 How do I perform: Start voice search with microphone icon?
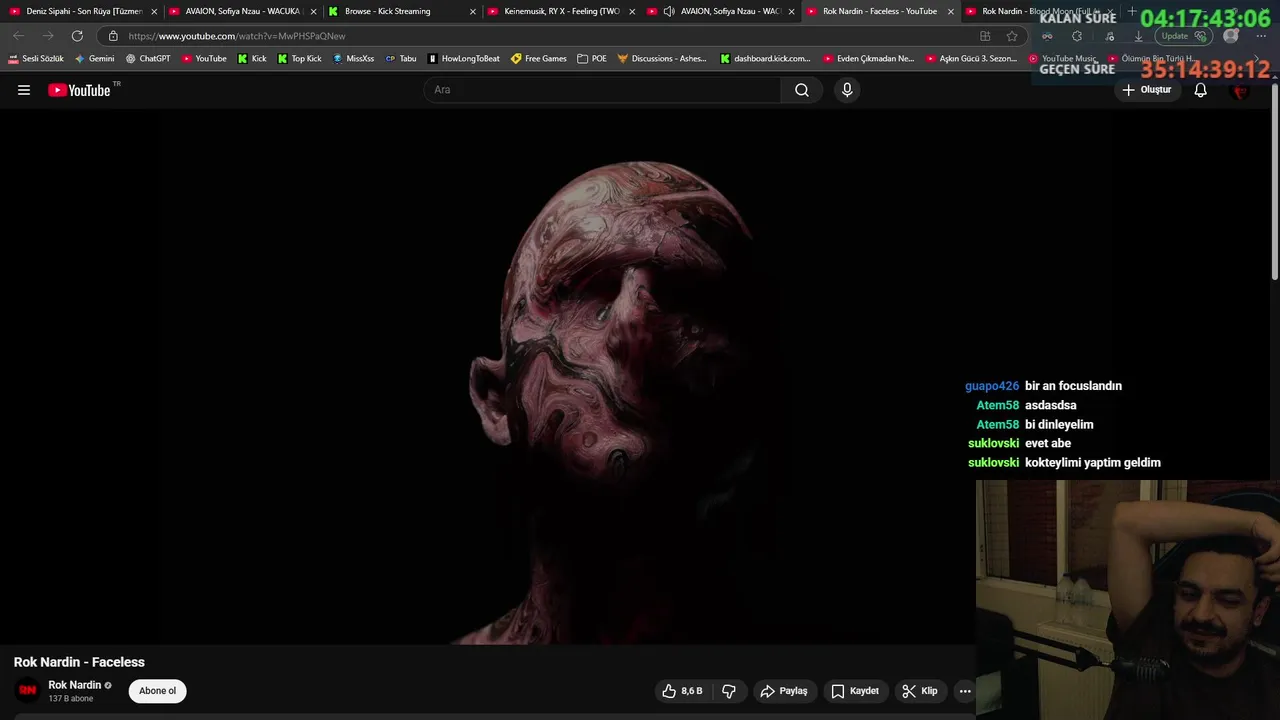point(847,90)
